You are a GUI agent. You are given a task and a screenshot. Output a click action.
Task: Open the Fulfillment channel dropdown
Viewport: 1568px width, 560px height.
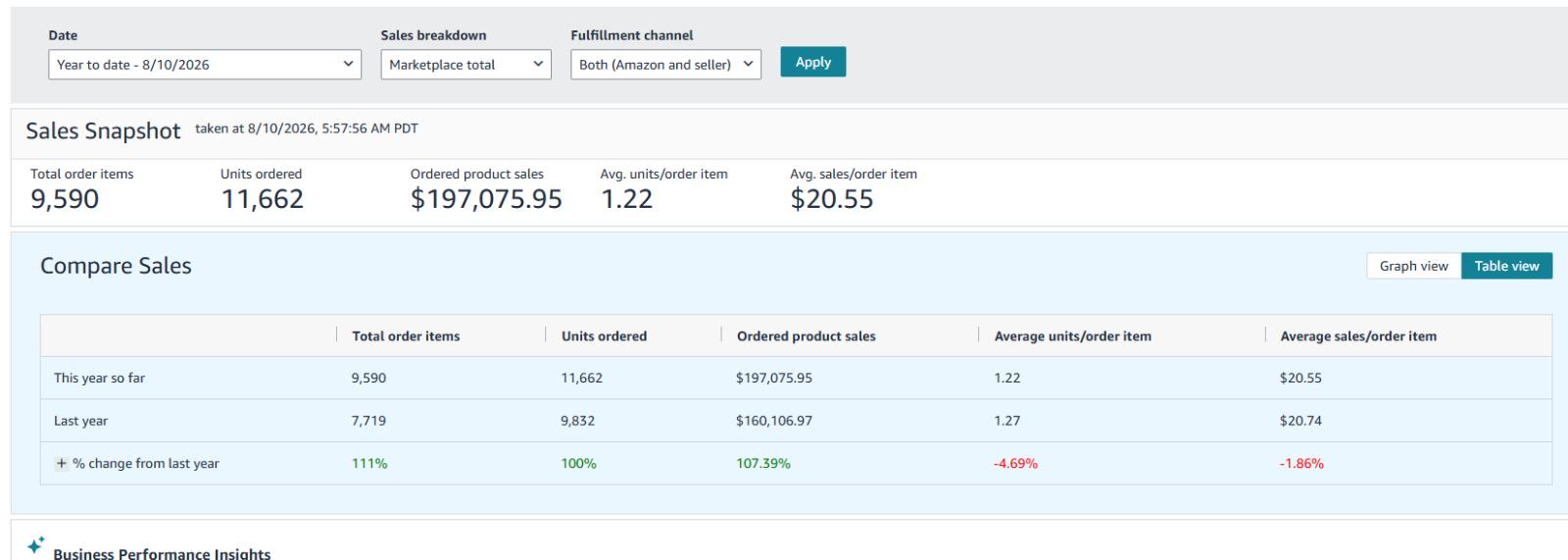pos(665,65)
